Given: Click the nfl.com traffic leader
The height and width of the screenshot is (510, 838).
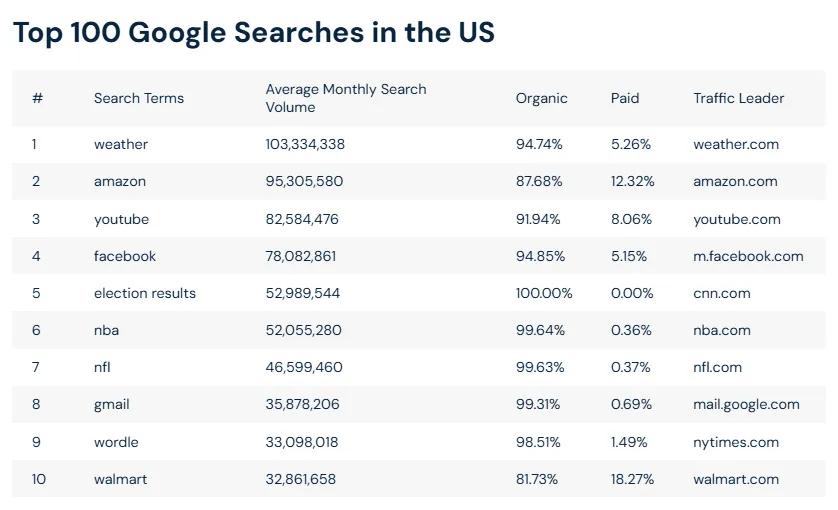Looking at the screenshot, I should [x=717, y=367].
